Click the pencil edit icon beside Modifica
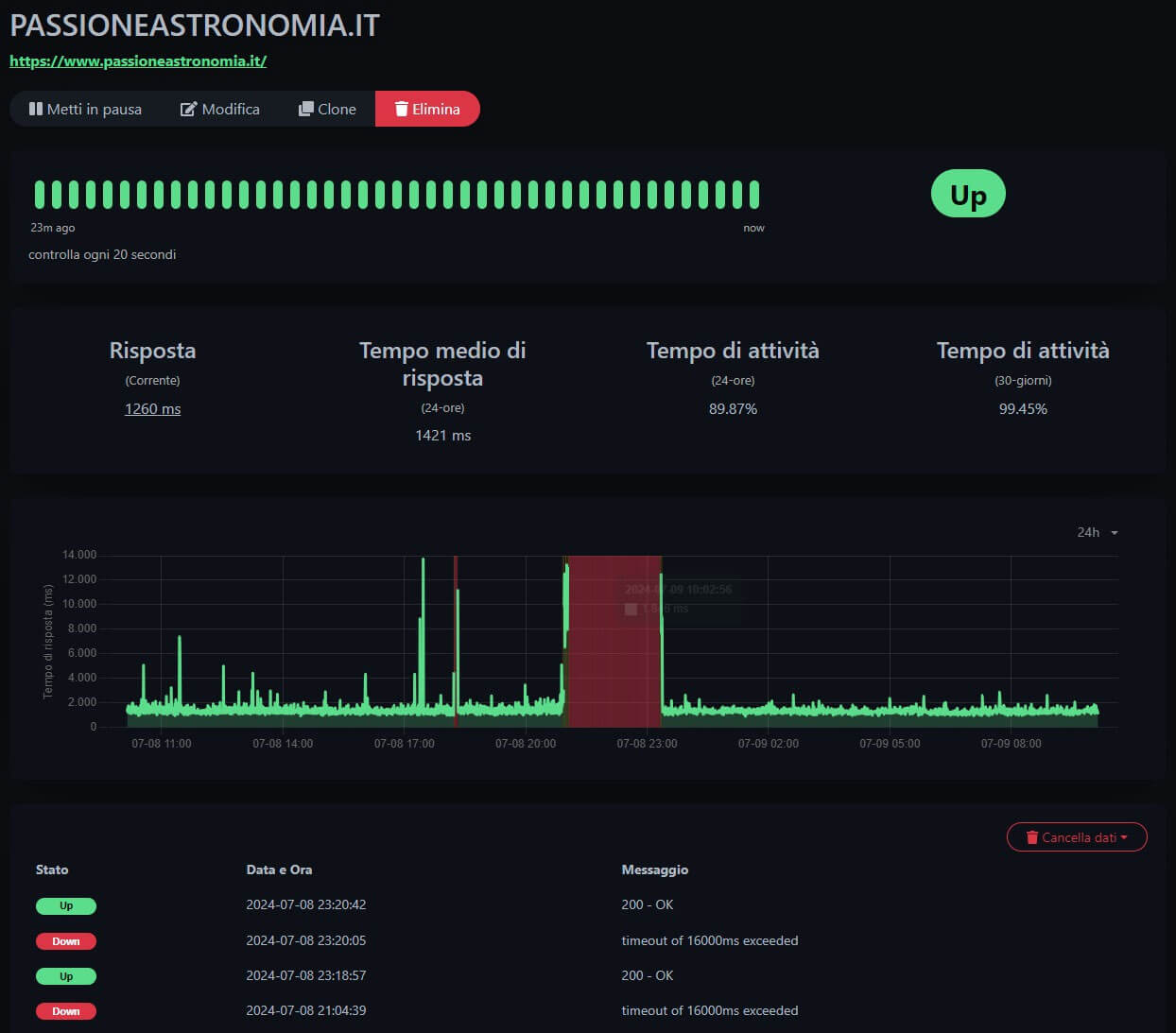 click(x=188, y=109)
